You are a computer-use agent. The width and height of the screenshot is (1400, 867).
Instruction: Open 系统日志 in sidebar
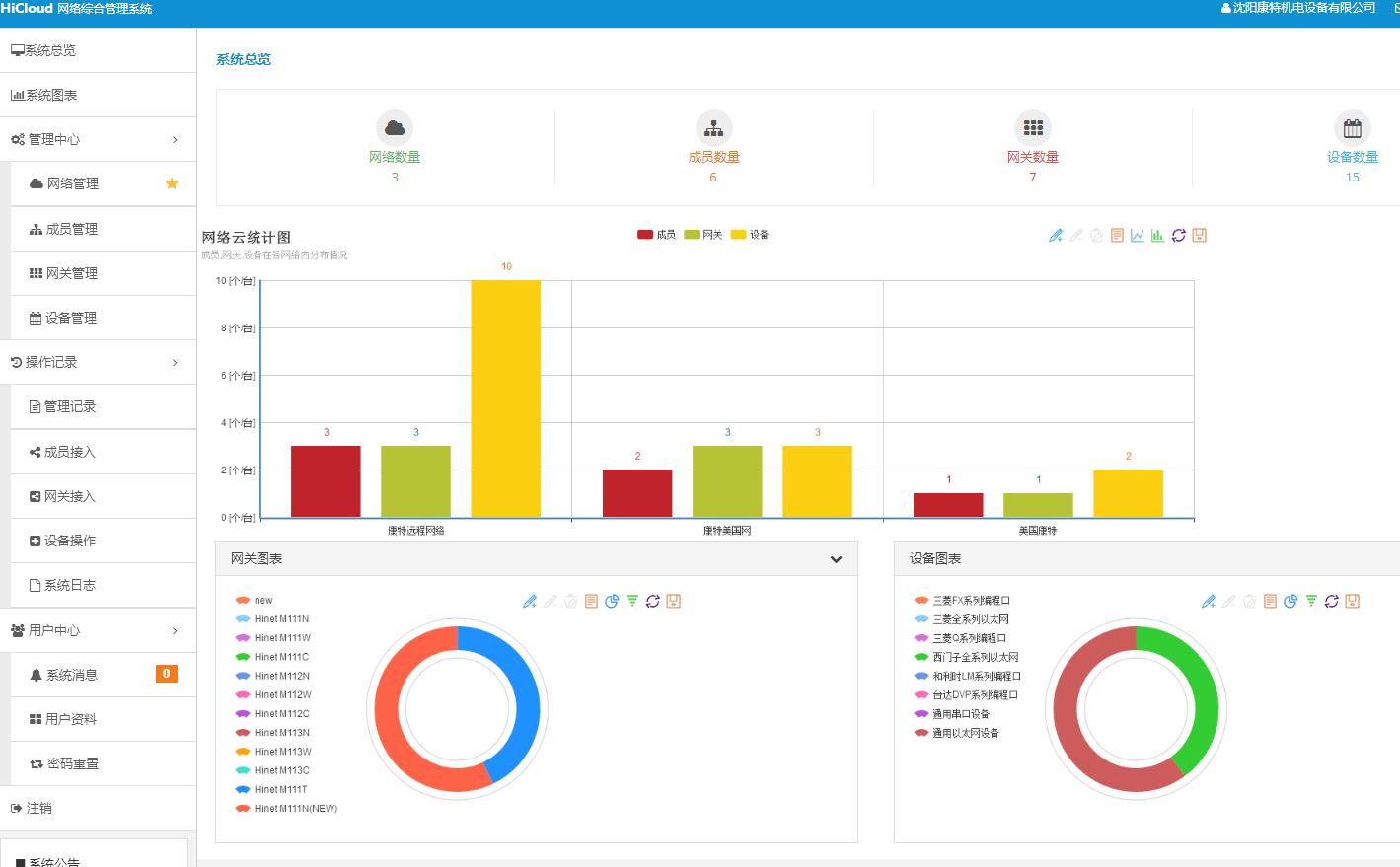coord(104,585)
